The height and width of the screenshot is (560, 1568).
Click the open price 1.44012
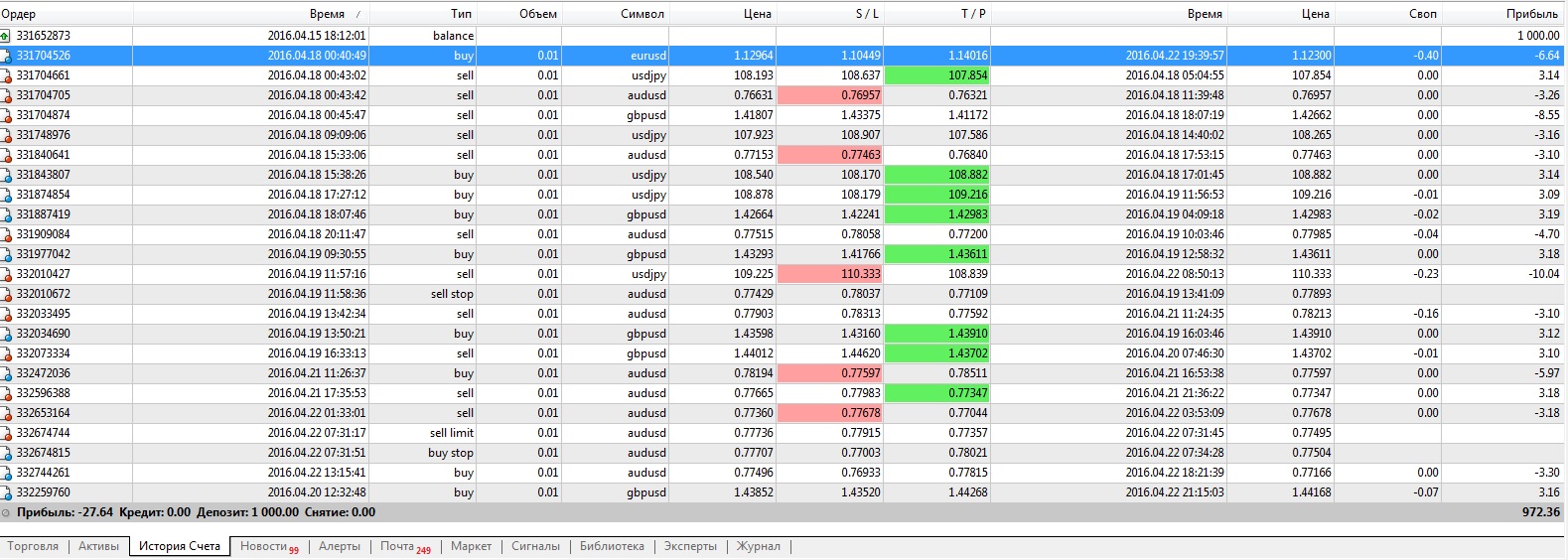[753, 353]
